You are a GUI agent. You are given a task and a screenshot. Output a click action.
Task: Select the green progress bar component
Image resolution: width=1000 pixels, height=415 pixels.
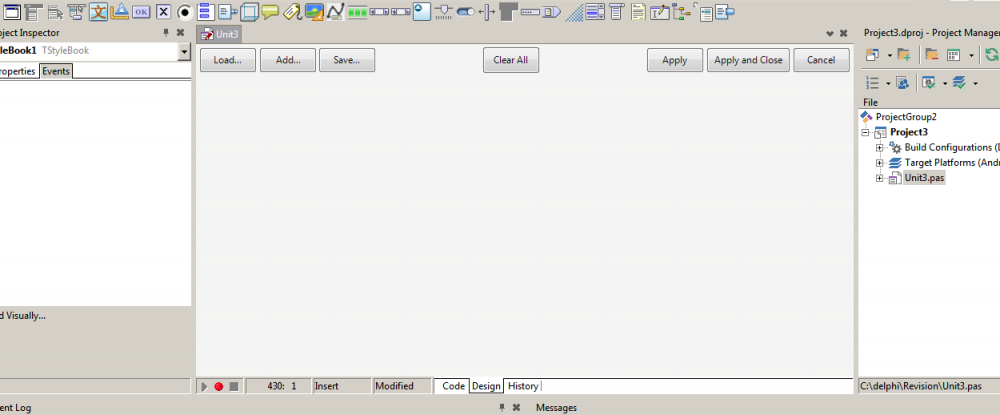357,13
